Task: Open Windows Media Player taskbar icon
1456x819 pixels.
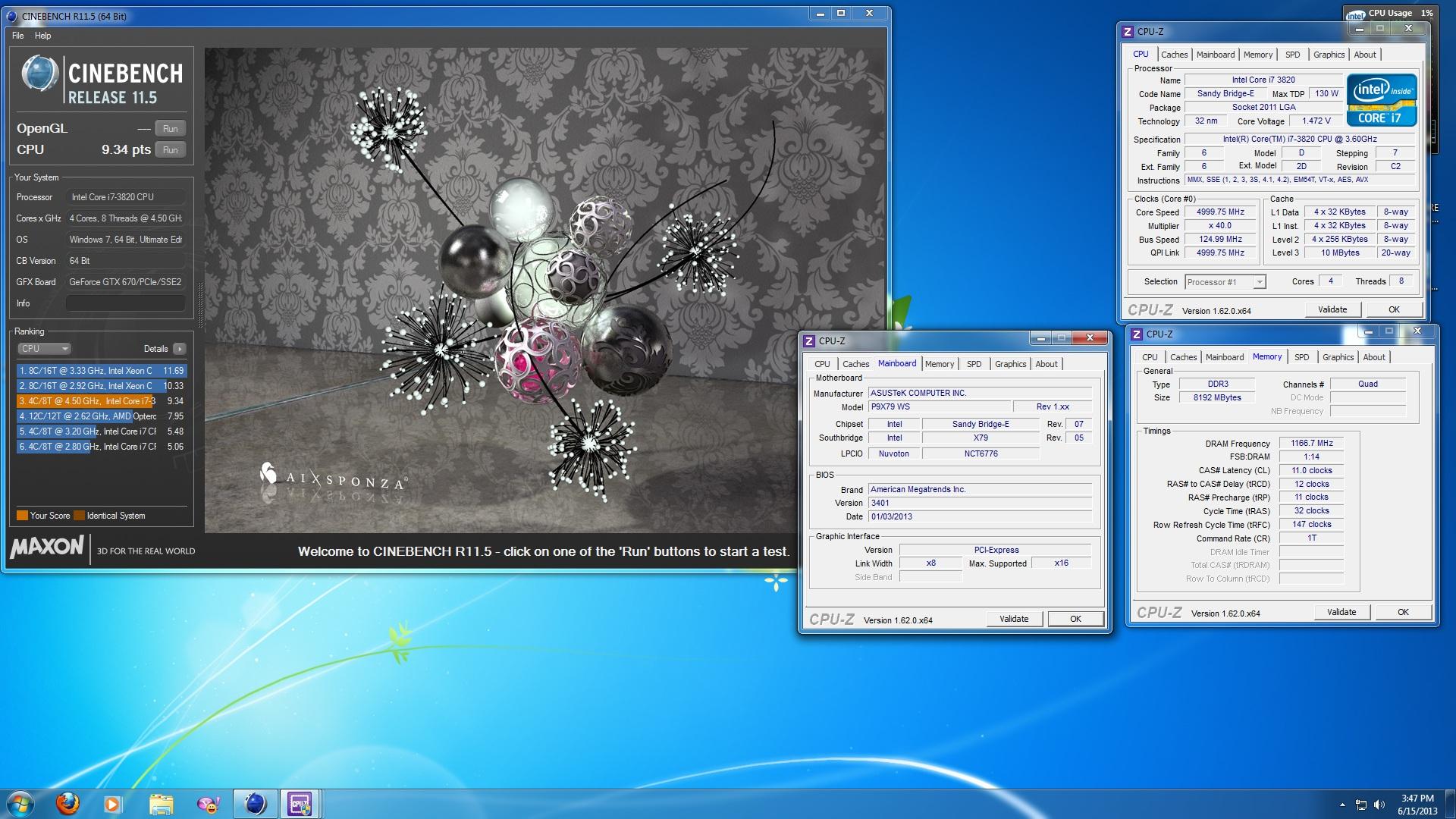Action: tap(113, 804)
